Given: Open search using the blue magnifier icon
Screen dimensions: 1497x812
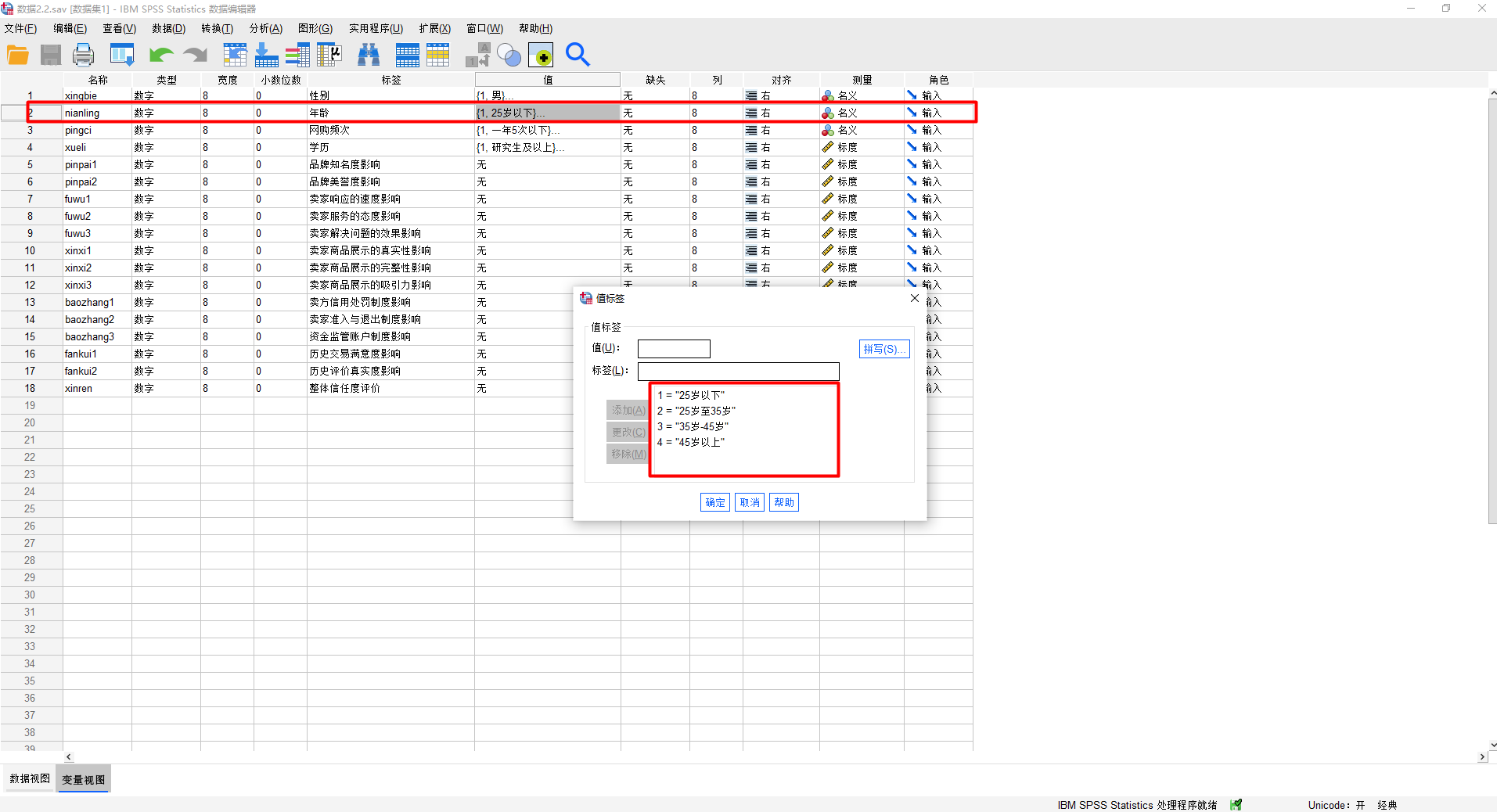Looking at the screenshot, I should click(578, 55).
